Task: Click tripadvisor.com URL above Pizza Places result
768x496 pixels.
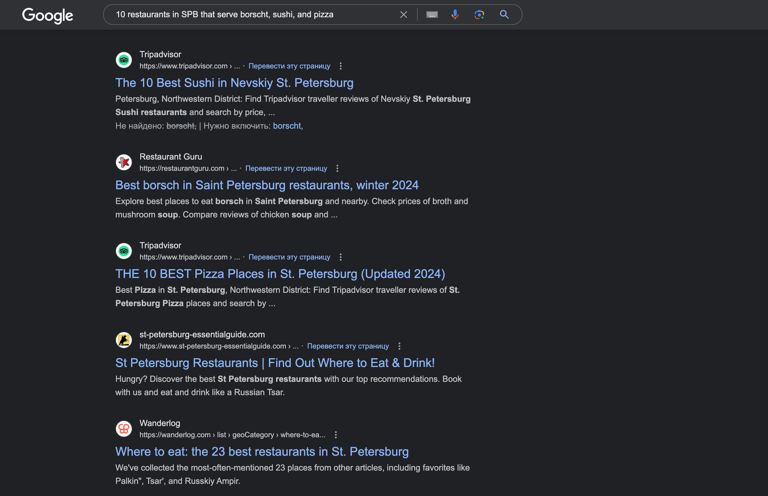Action: (x=190, y=257)
